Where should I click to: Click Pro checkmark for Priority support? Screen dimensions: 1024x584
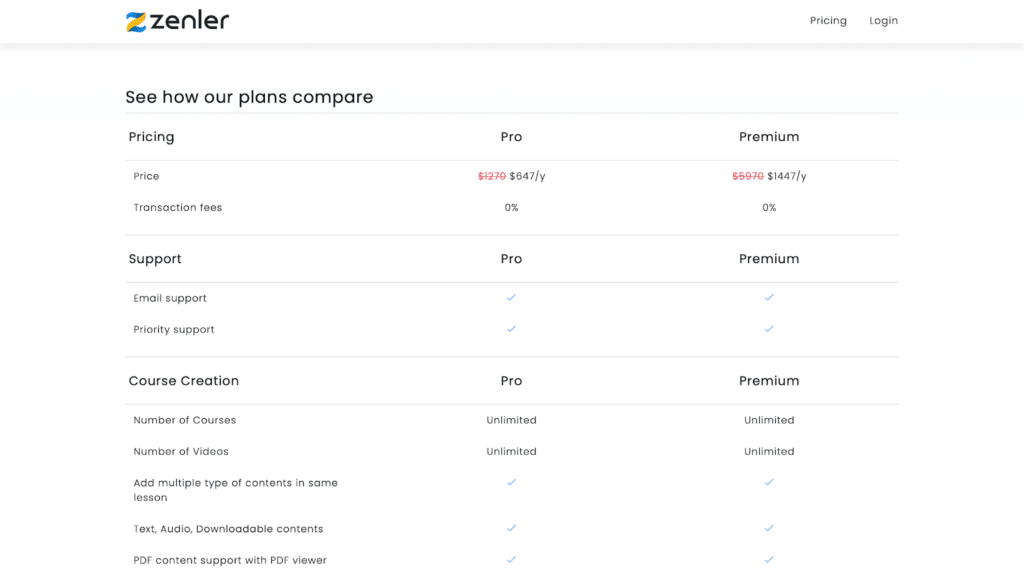(511, 329)
